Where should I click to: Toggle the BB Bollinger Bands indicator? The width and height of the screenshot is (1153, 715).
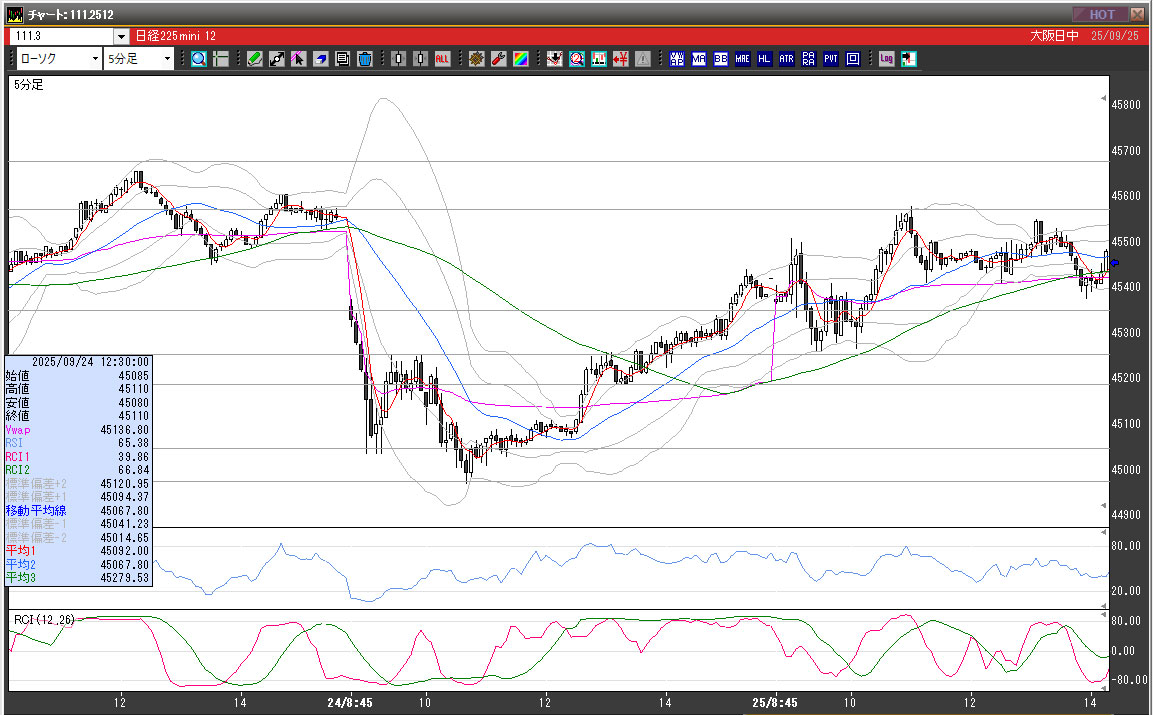click(720, 59)
